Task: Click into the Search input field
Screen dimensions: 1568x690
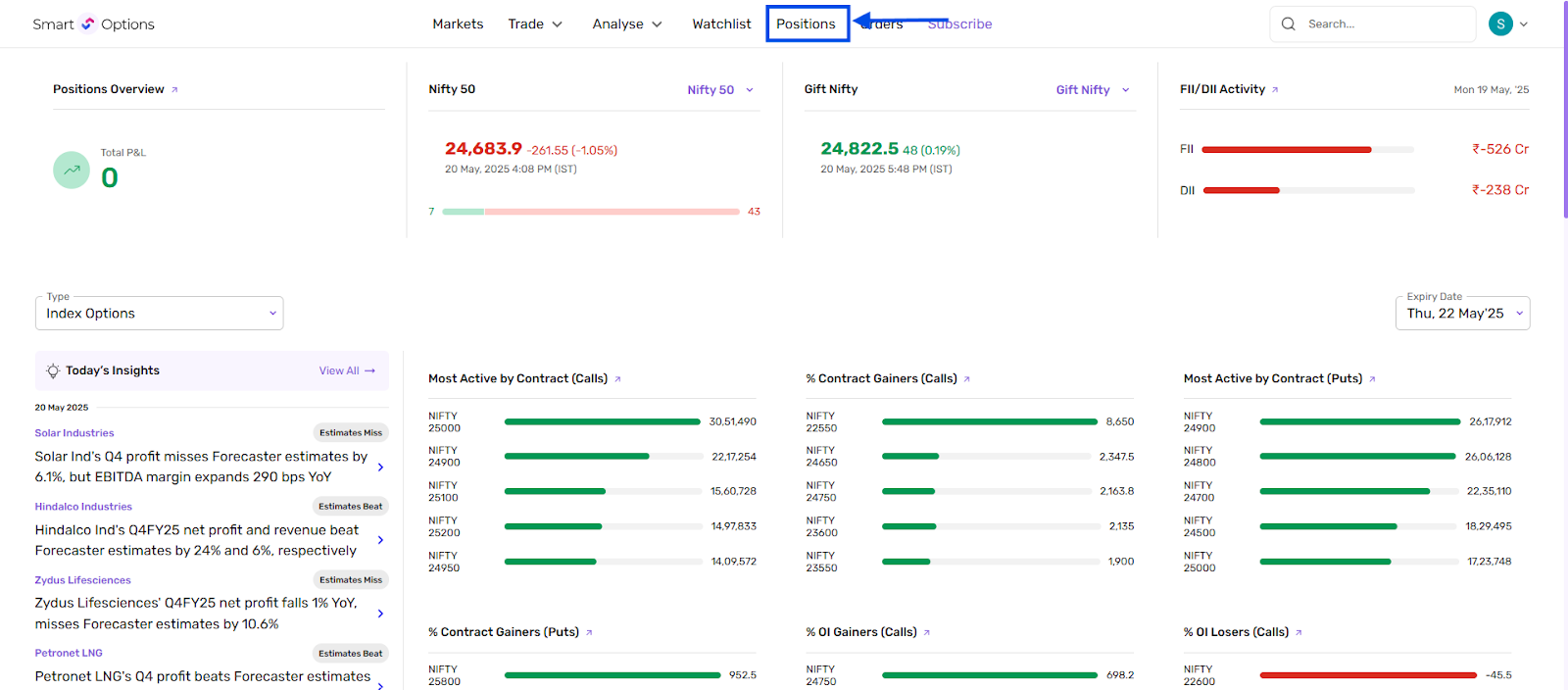Action: click(1384, 24)
